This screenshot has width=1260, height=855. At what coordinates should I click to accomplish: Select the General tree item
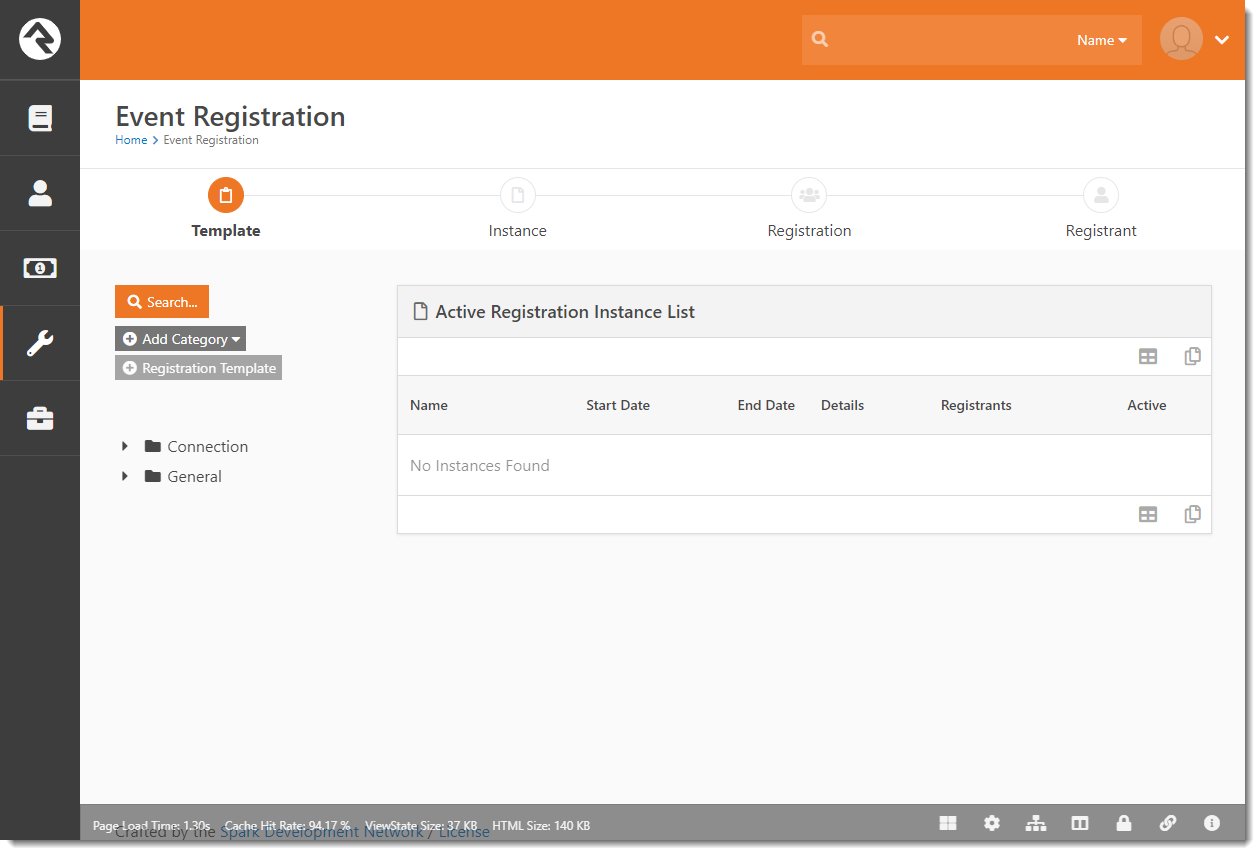pyautogui.click(x=194, y=476)
